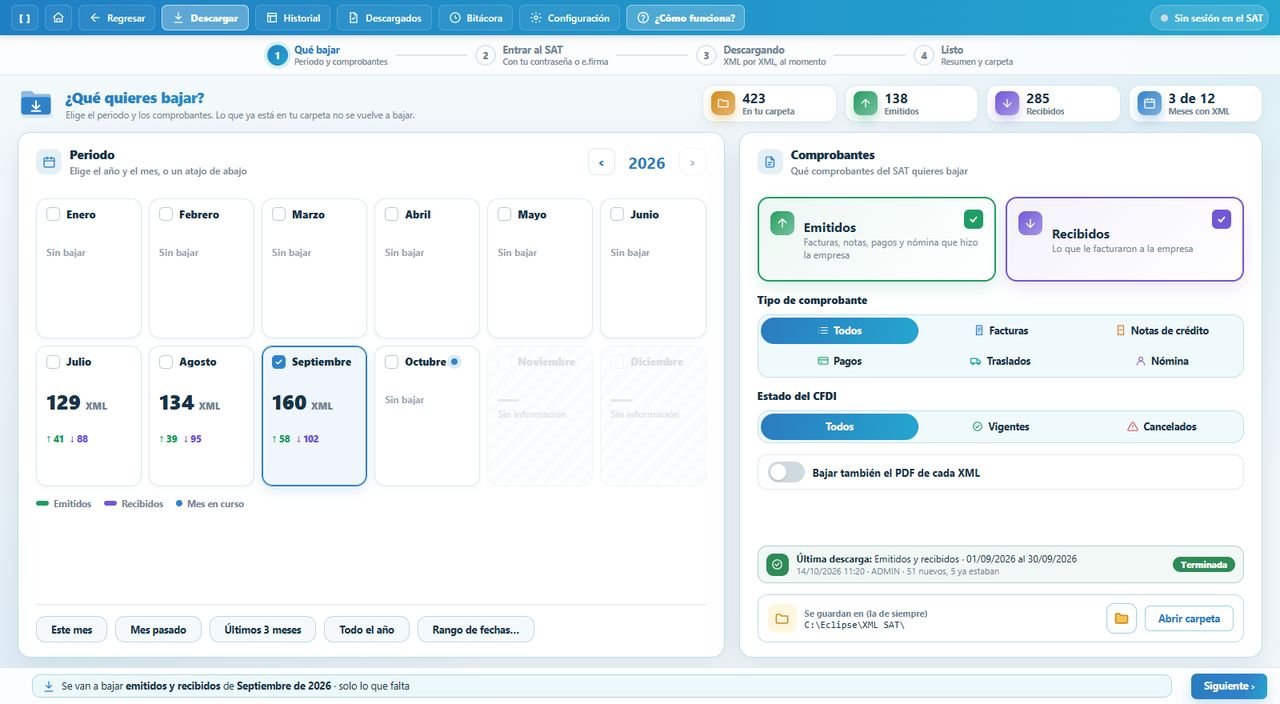Select the Todo el año shortcut
Screen dimensions: 1280x704
click(x=367, y=630)
